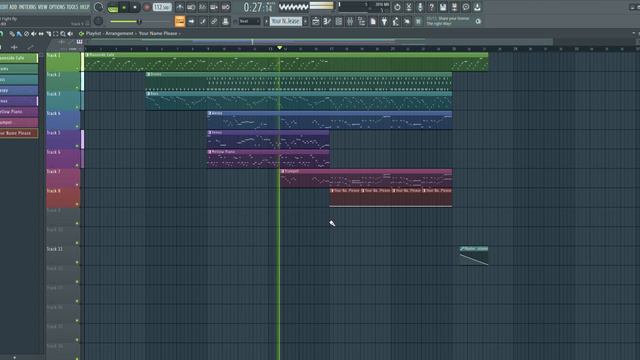Open the clip menu on the Trumpet clip
This screenshot has height=360, width=640.
tap(283, 171)
